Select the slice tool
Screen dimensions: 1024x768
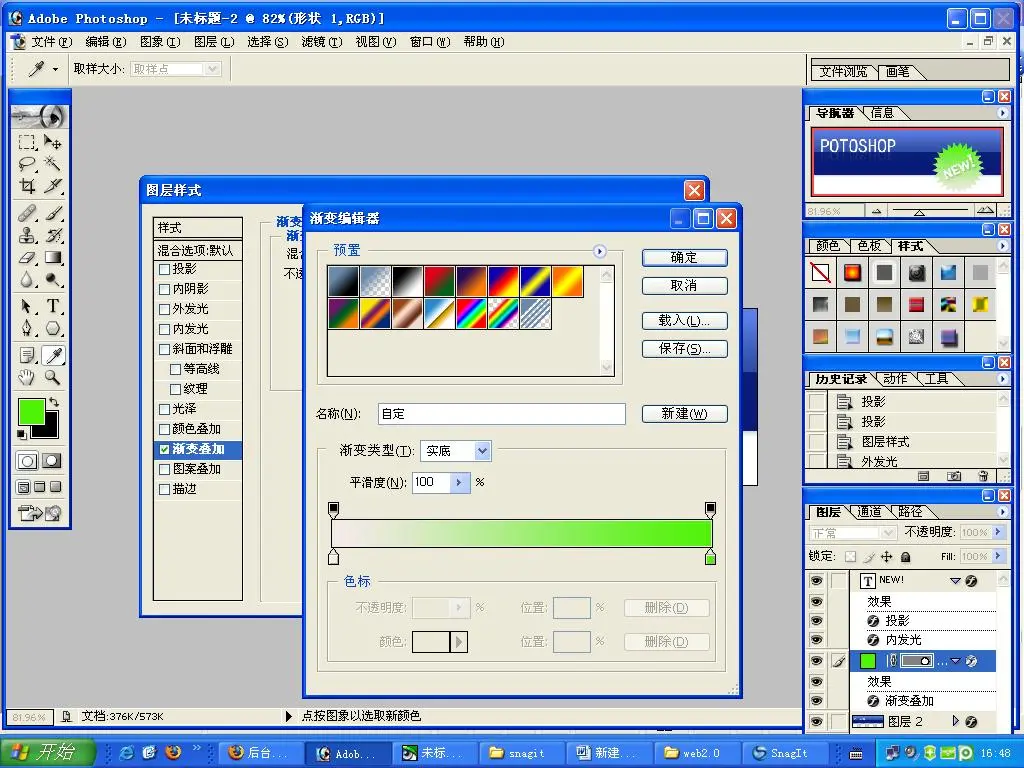click(53, 186)
